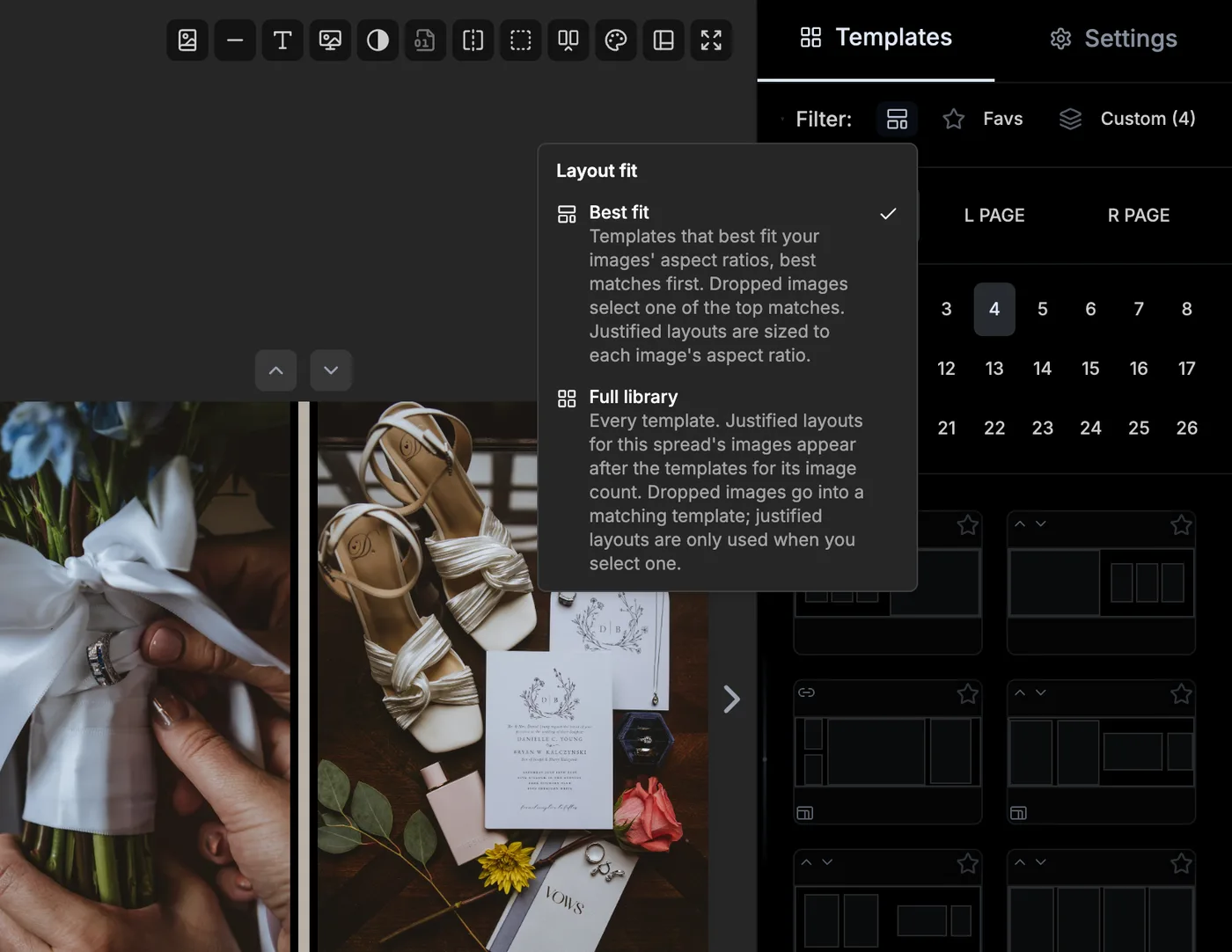
Task: Click the split-page mirror icon
Action: [x=473, y=40]
